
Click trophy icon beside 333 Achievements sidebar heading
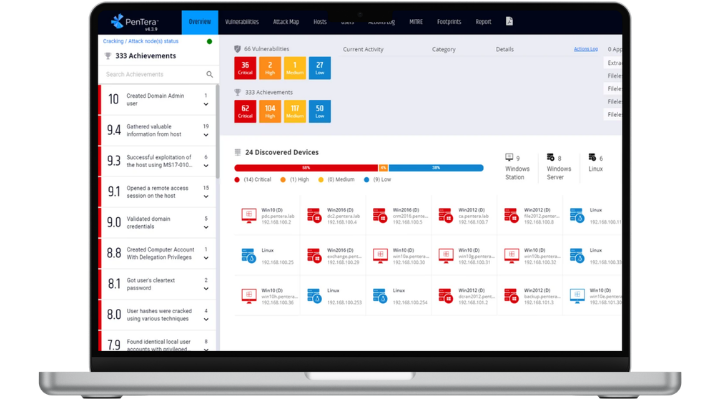pyautogui.click(x=108, y=56)
